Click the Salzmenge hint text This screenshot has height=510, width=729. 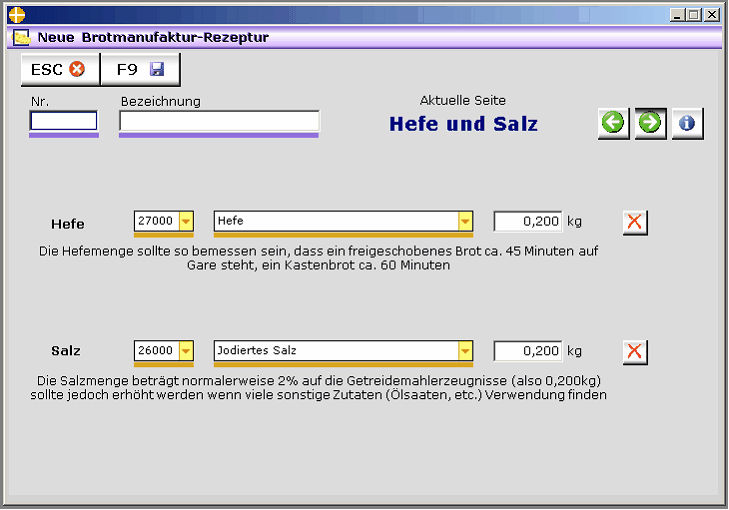(x=318, y=388)
